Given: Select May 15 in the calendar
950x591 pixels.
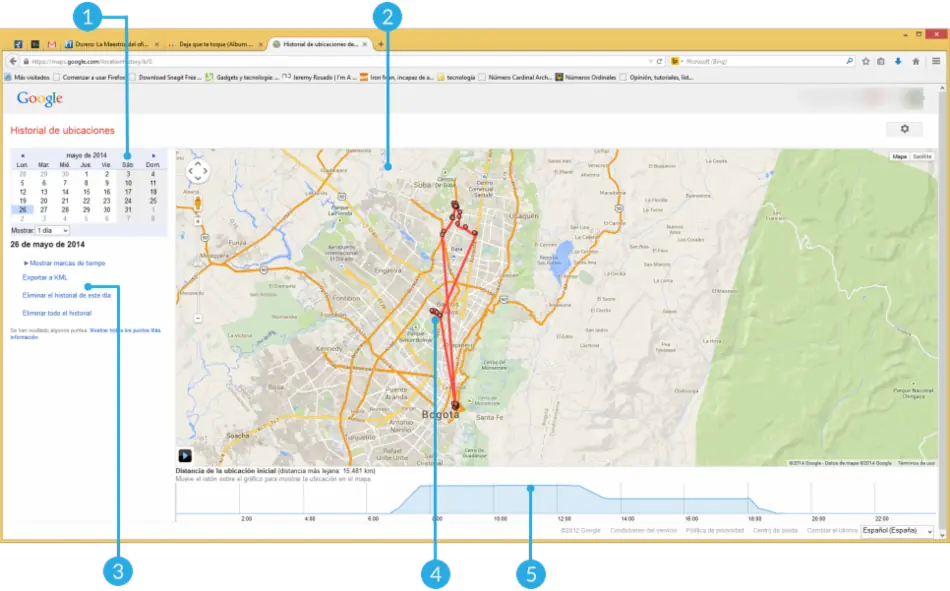Looking at the screenshot, I should (x=86, y=192).
